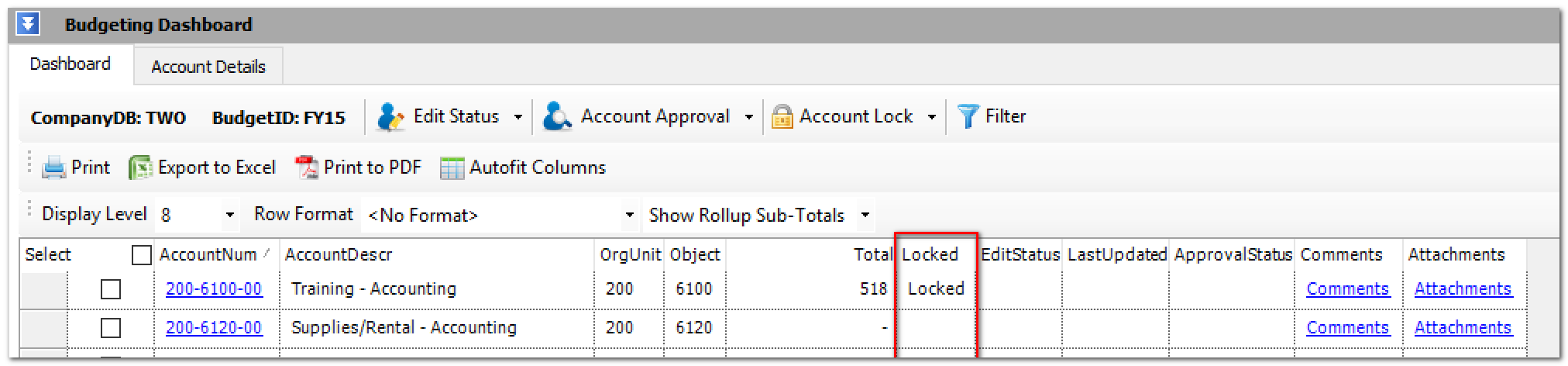Tick the checkbox for account 200-6120-00
The height and width of the screenshot is (366, 1568).
[x=111, y=328]
